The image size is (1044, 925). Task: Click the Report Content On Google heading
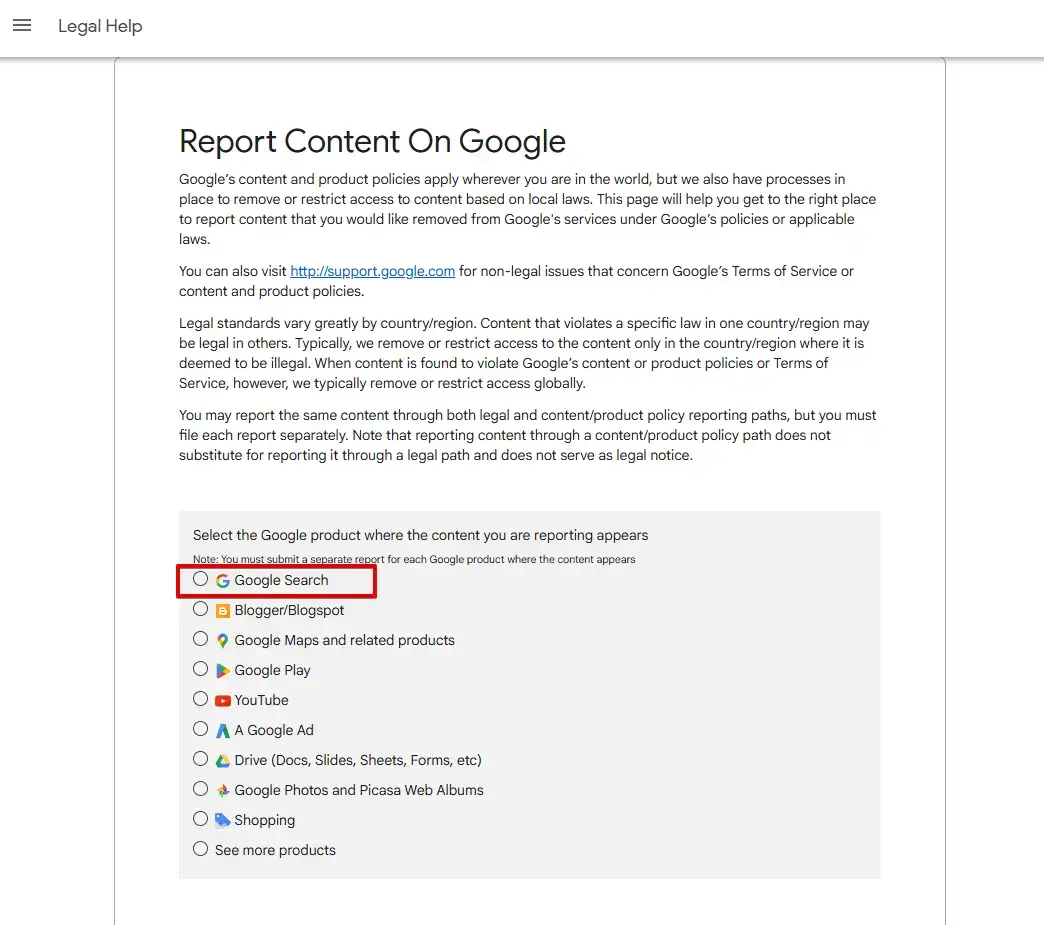pyautogui.click(x=372, y=141)
